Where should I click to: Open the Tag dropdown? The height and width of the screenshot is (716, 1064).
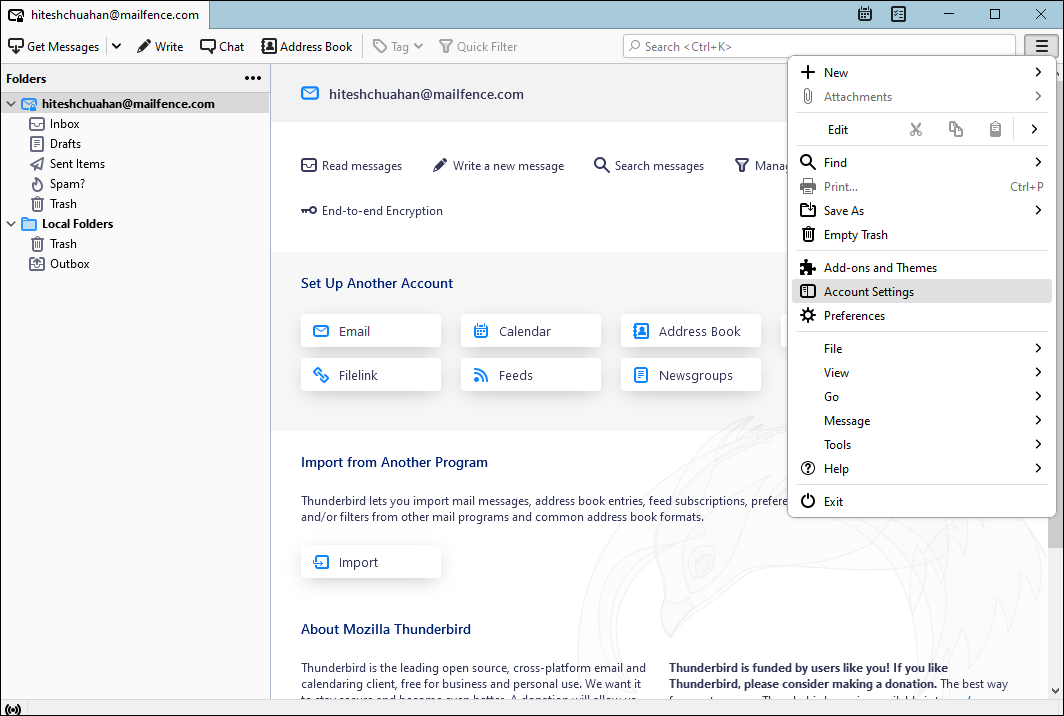[398, 46]
